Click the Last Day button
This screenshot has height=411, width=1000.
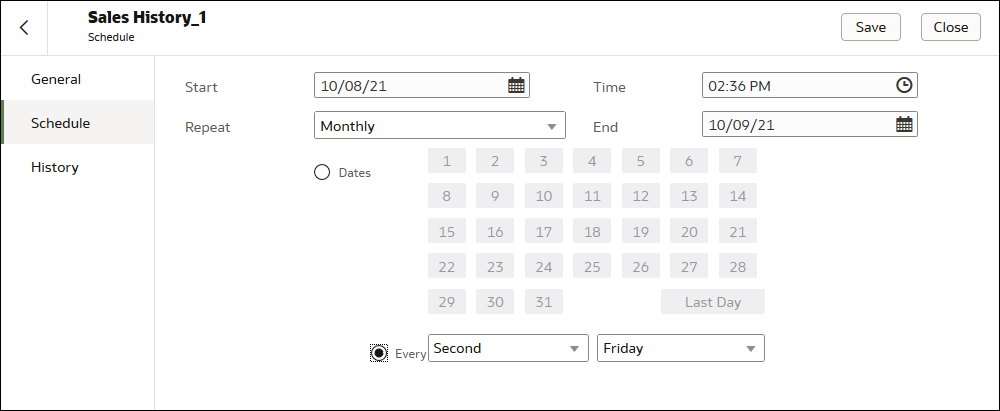pos(712,302)
